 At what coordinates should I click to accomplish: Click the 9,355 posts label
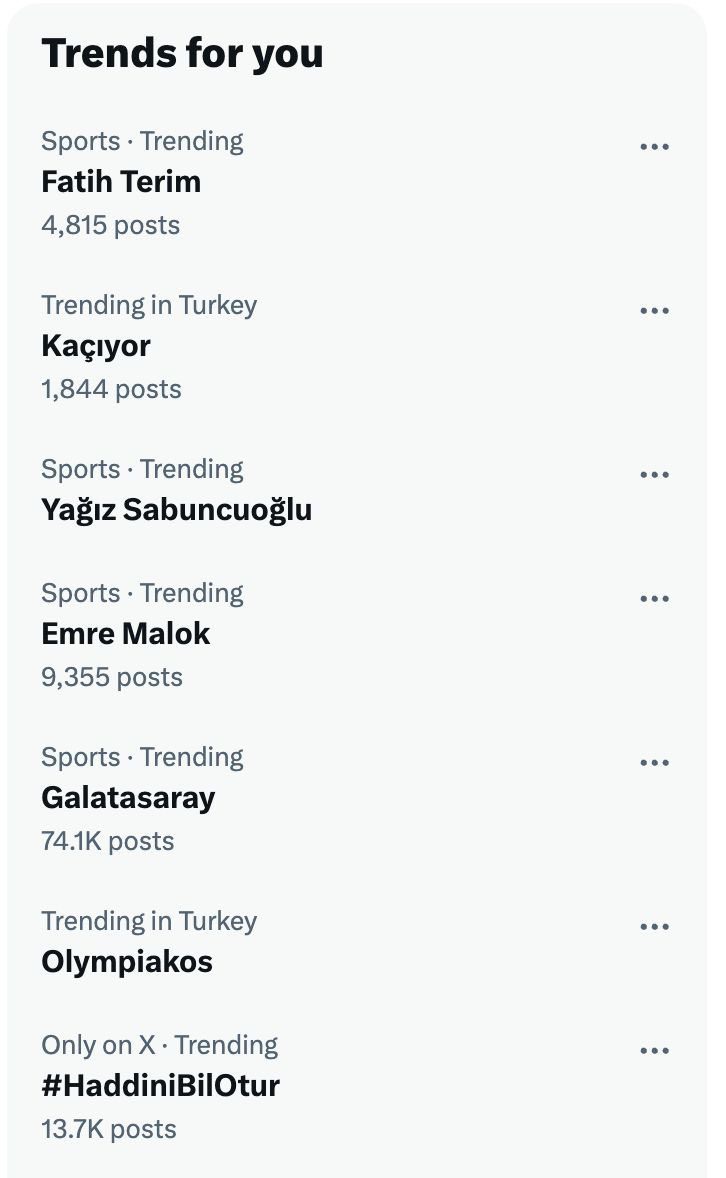coord(112,677)
